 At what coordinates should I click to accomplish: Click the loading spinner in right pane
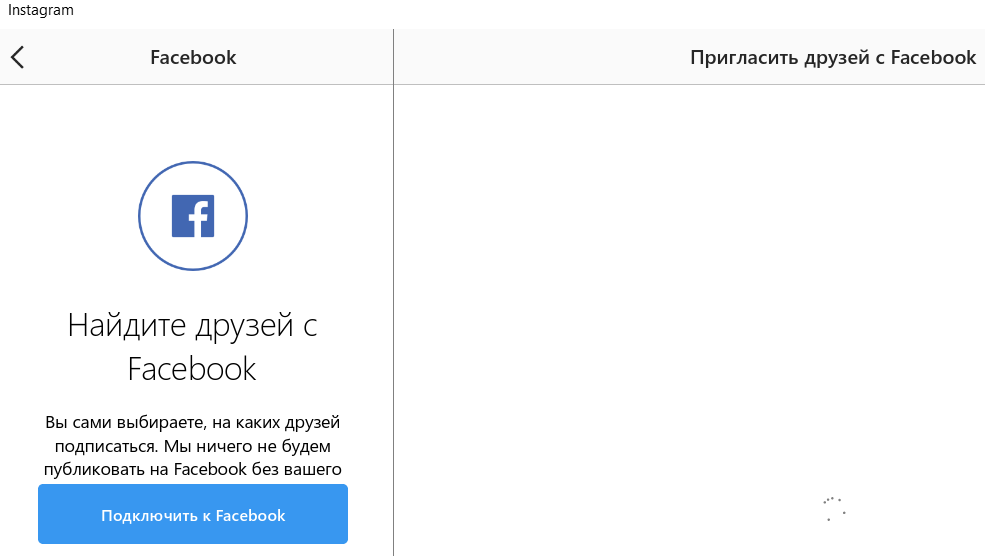835,509
